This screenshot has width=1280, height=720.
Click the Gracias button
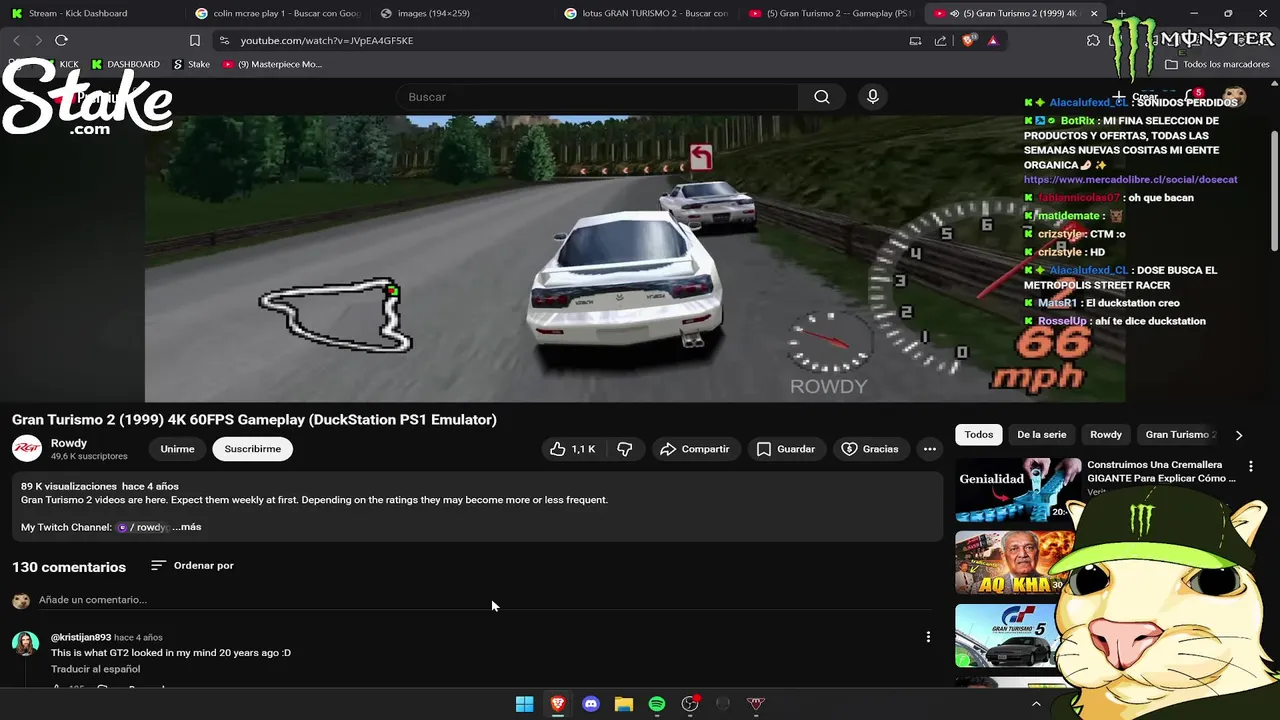(870, 449)
